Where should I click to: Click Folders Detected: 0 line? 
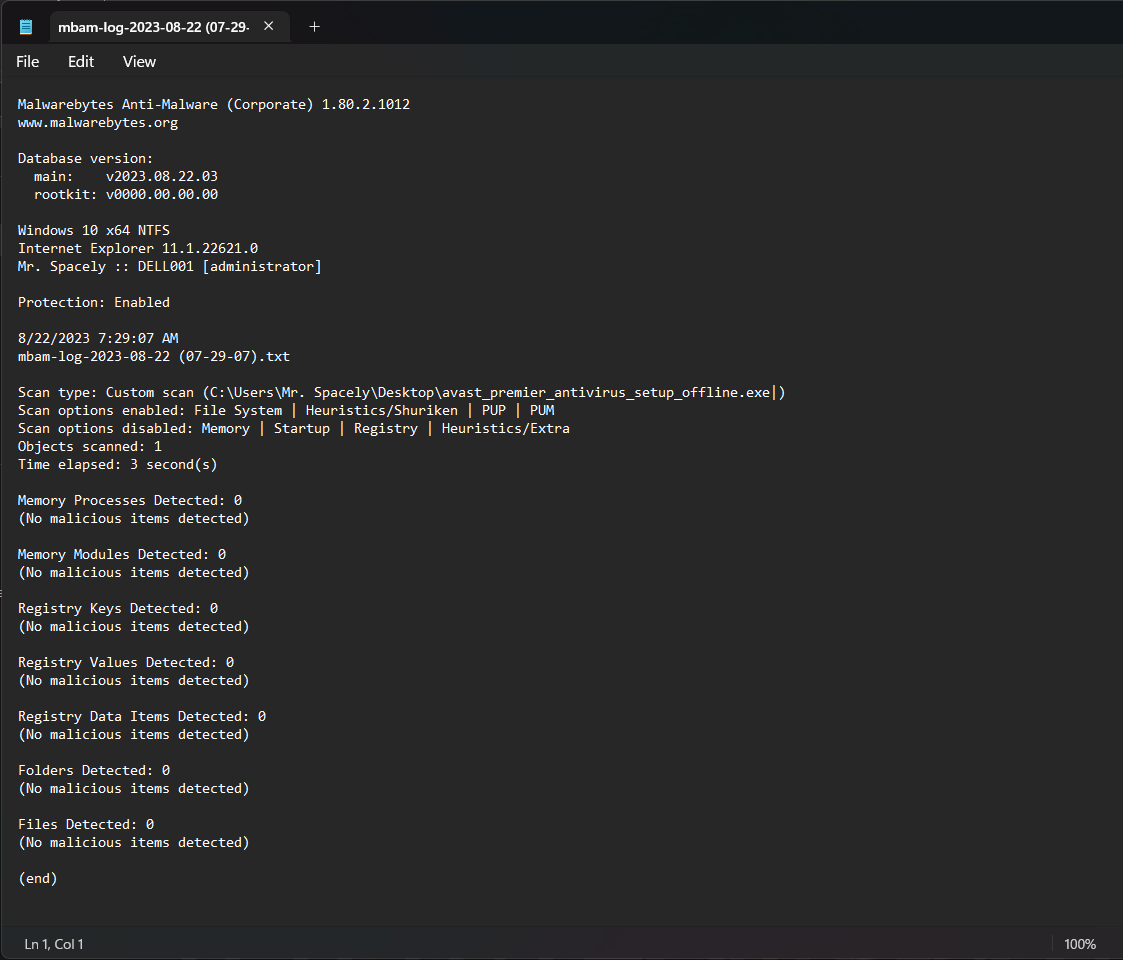94,770
